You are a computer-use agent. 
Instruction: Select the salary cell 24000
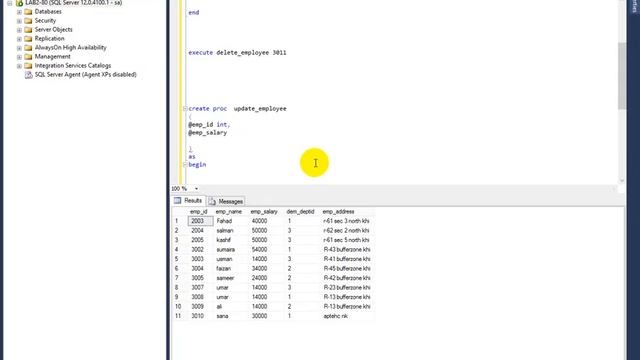pos(265,278)
